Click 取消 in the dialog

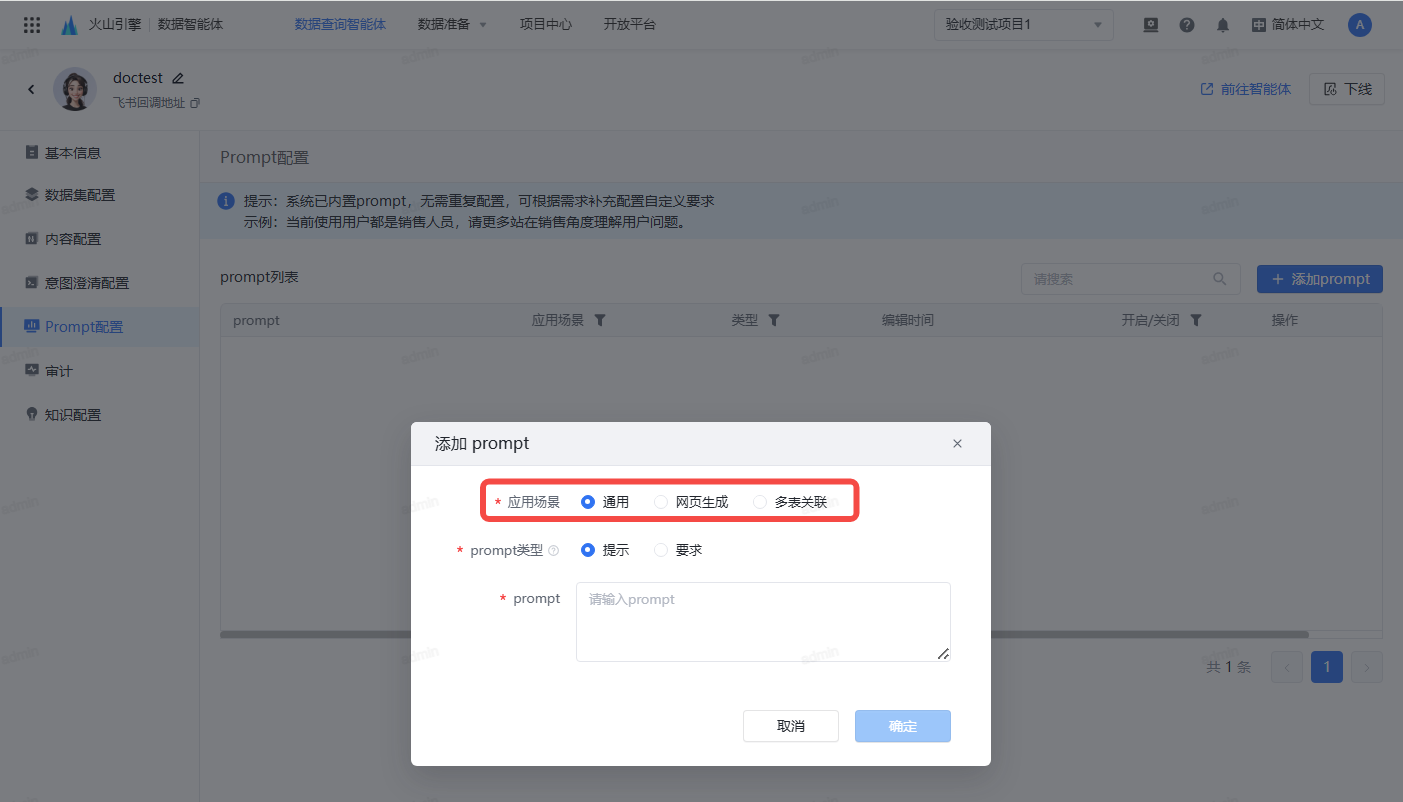pos(791,726)
